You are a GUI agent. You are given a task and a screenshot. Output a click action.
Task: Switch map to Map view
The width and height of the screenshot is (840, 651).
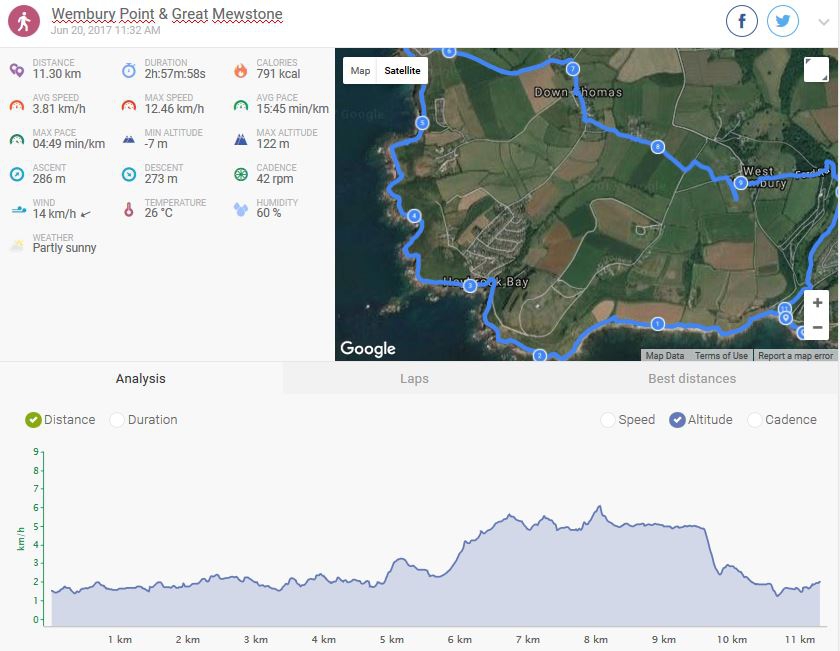click(360, 71)
